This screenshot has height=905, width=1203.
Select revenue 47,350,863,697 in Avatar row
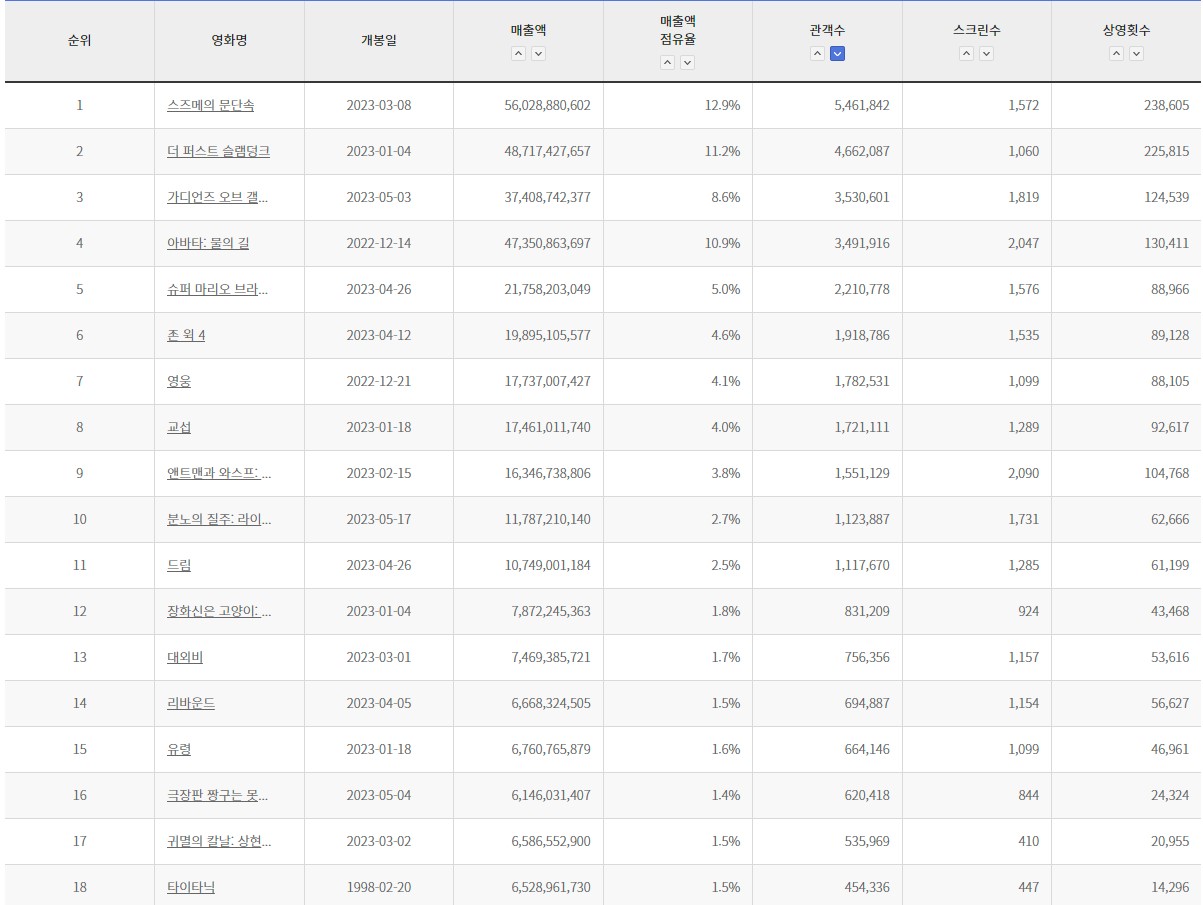point(548,243)
